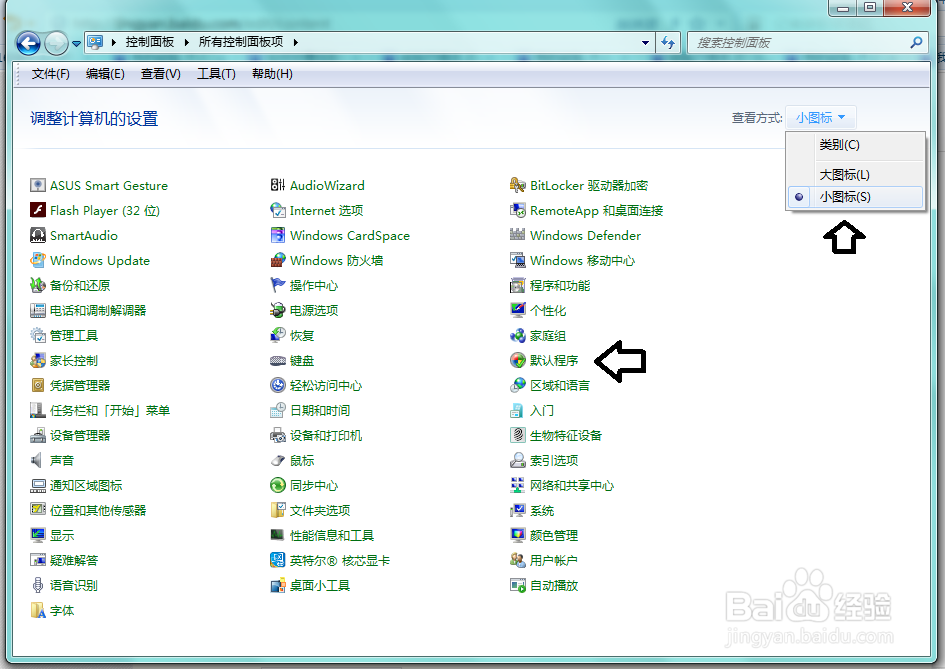Open the 轻松访问中心 item
The image size is (945, 669).
click(326, 386)
